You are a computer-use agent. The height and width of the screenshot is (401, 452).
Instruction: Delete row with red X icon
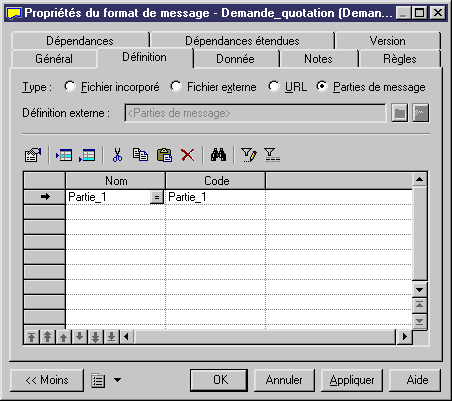click(188, 155)
